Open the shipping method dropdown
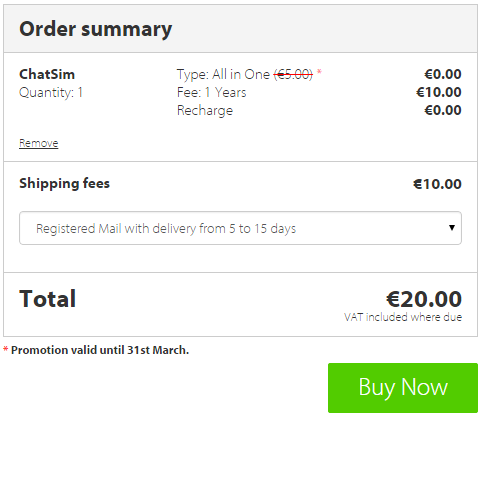Screen dimensions: 500x479 tap(240, 228)
